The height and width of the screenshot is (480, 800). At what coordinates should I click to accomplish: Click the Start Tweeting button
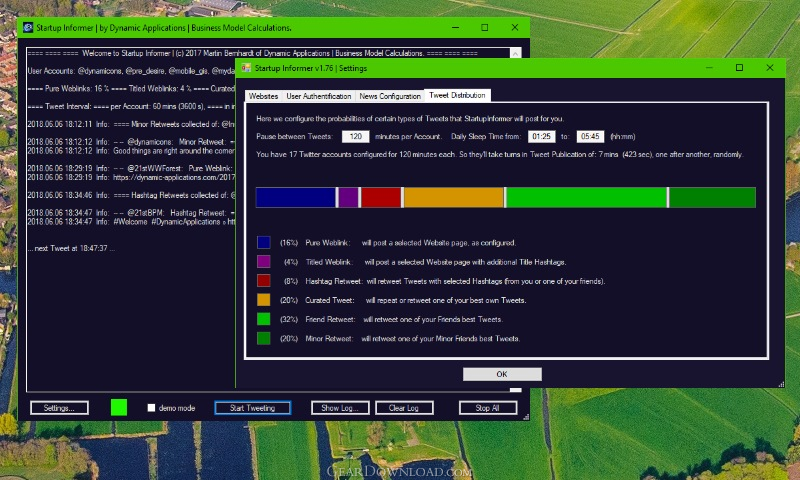(253, 408)
